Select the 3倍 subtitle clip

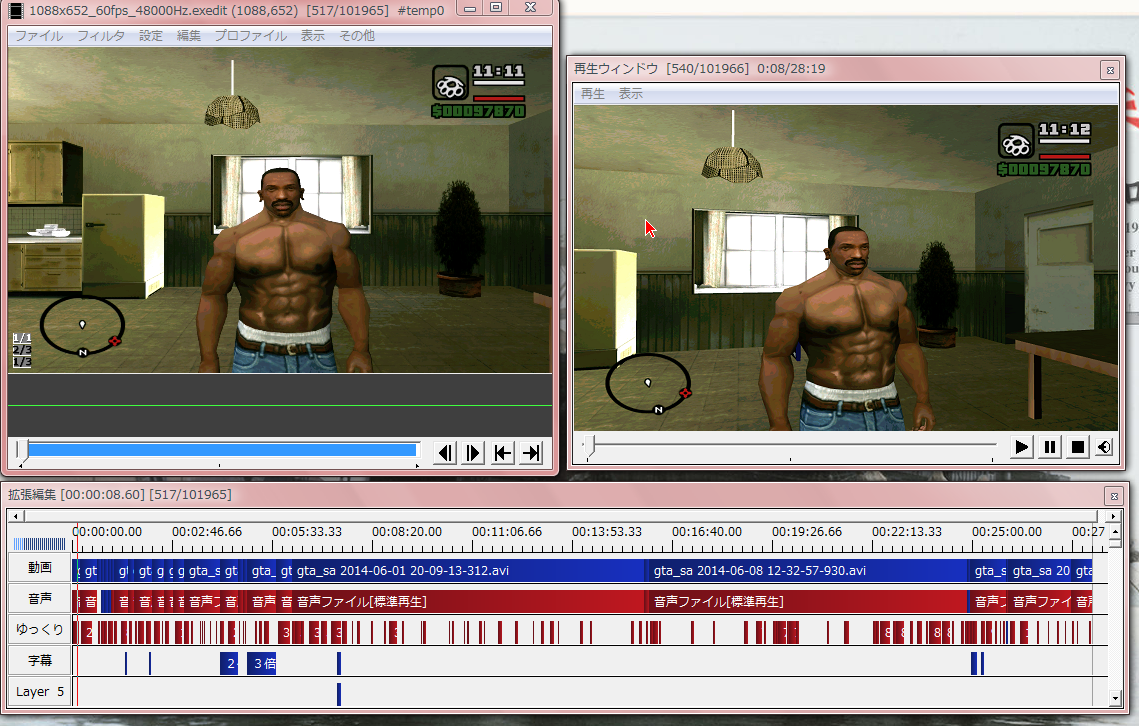click(262, 663)
